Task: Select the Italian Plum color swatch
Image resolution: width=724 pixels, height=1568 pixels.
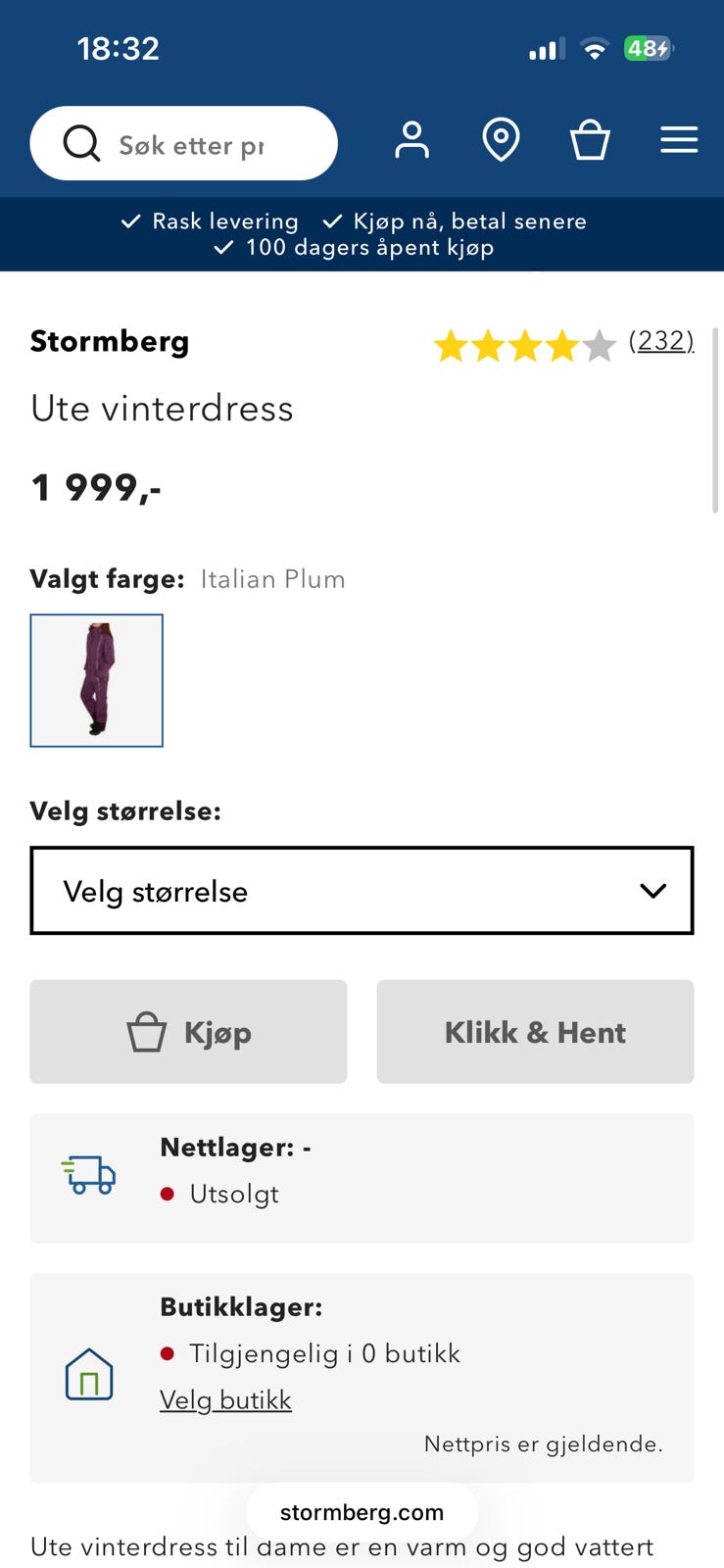Action: point(97,680)
